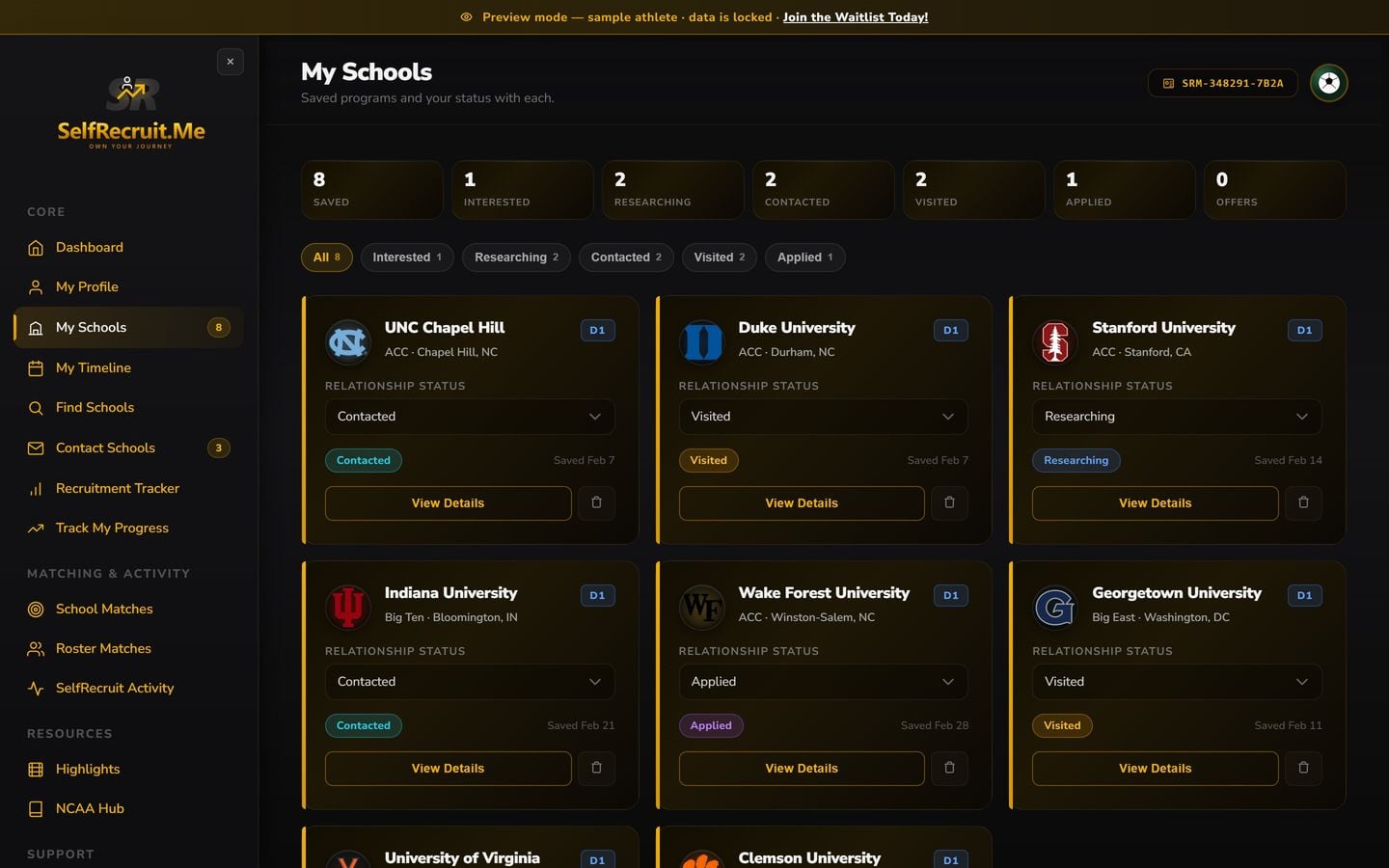Remove Indiana University using trash icon
The image size is (1389, 868).
click(596, 769)
